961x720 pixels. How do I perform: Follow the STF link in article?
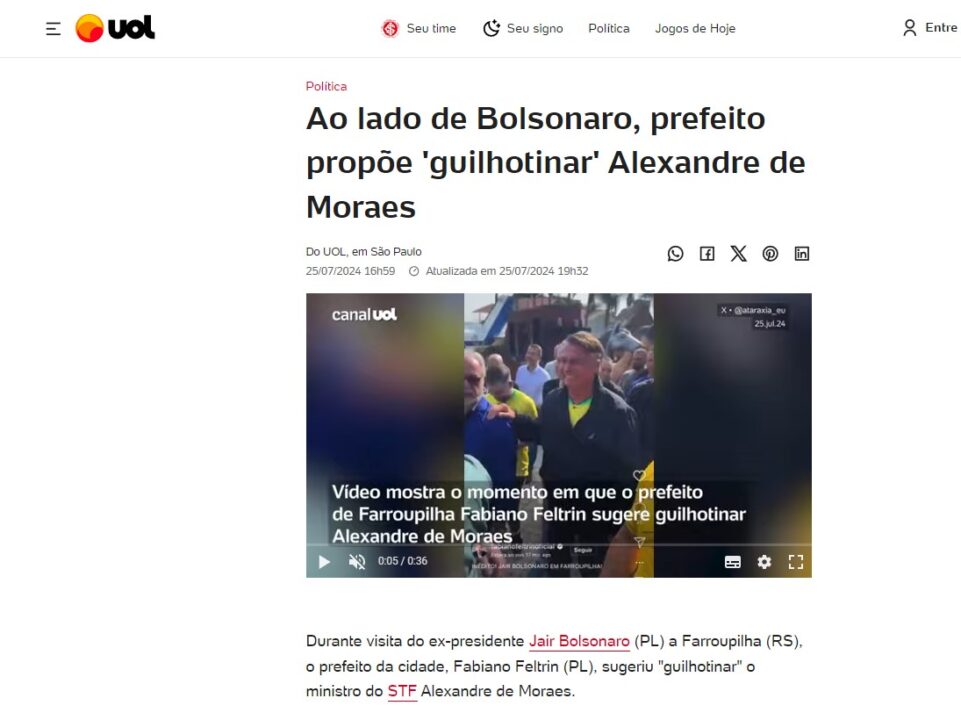402,691
